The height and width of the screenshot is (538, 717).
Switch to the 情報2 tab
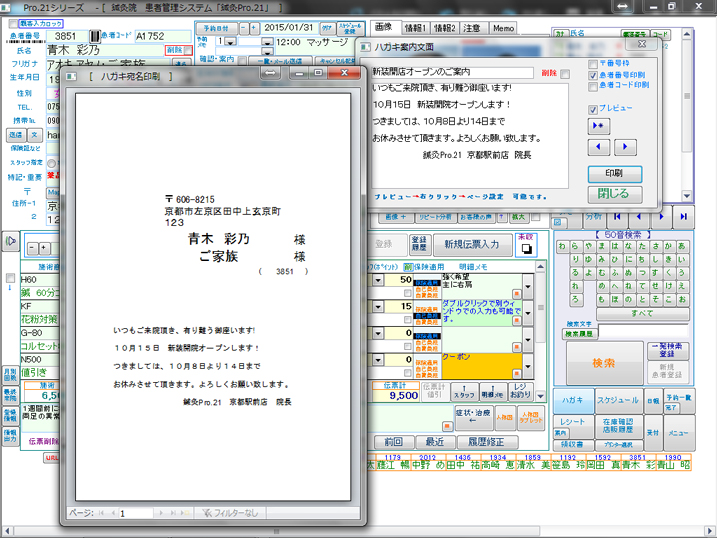445,28
